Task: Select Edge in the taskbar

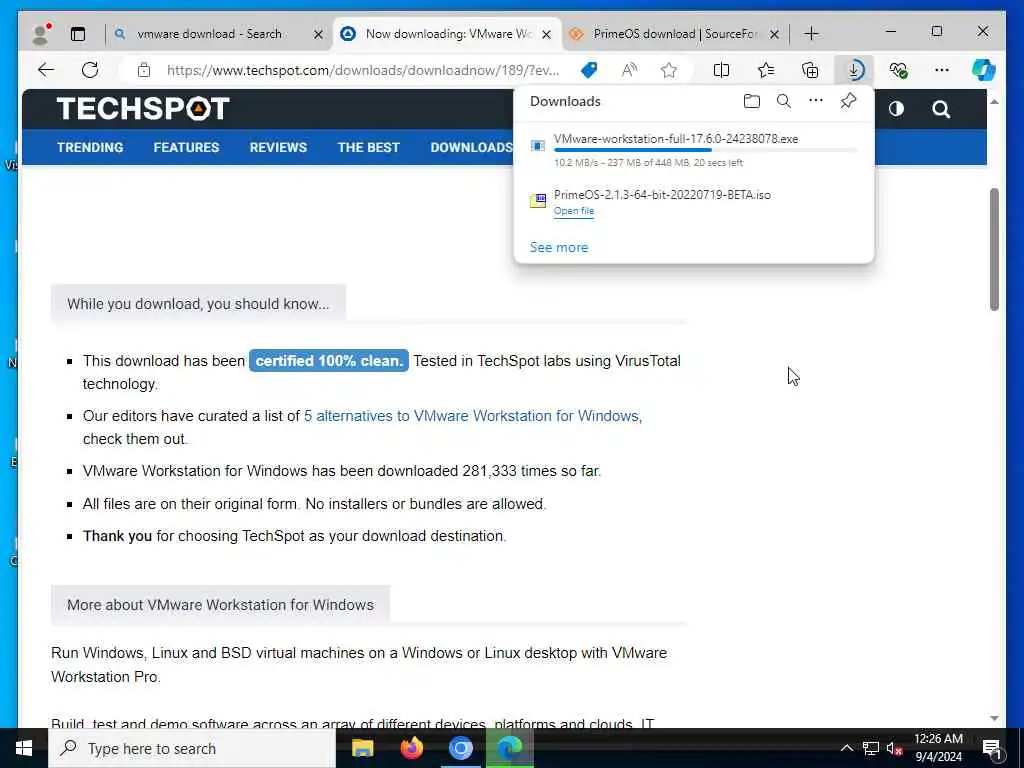Action: coord(510,748)
